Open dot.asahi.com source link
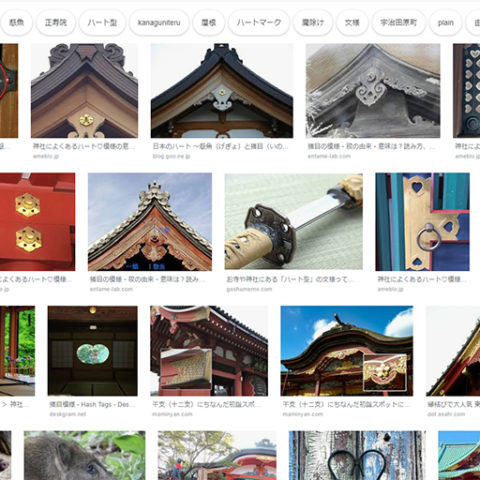 [x=446, y=414]
